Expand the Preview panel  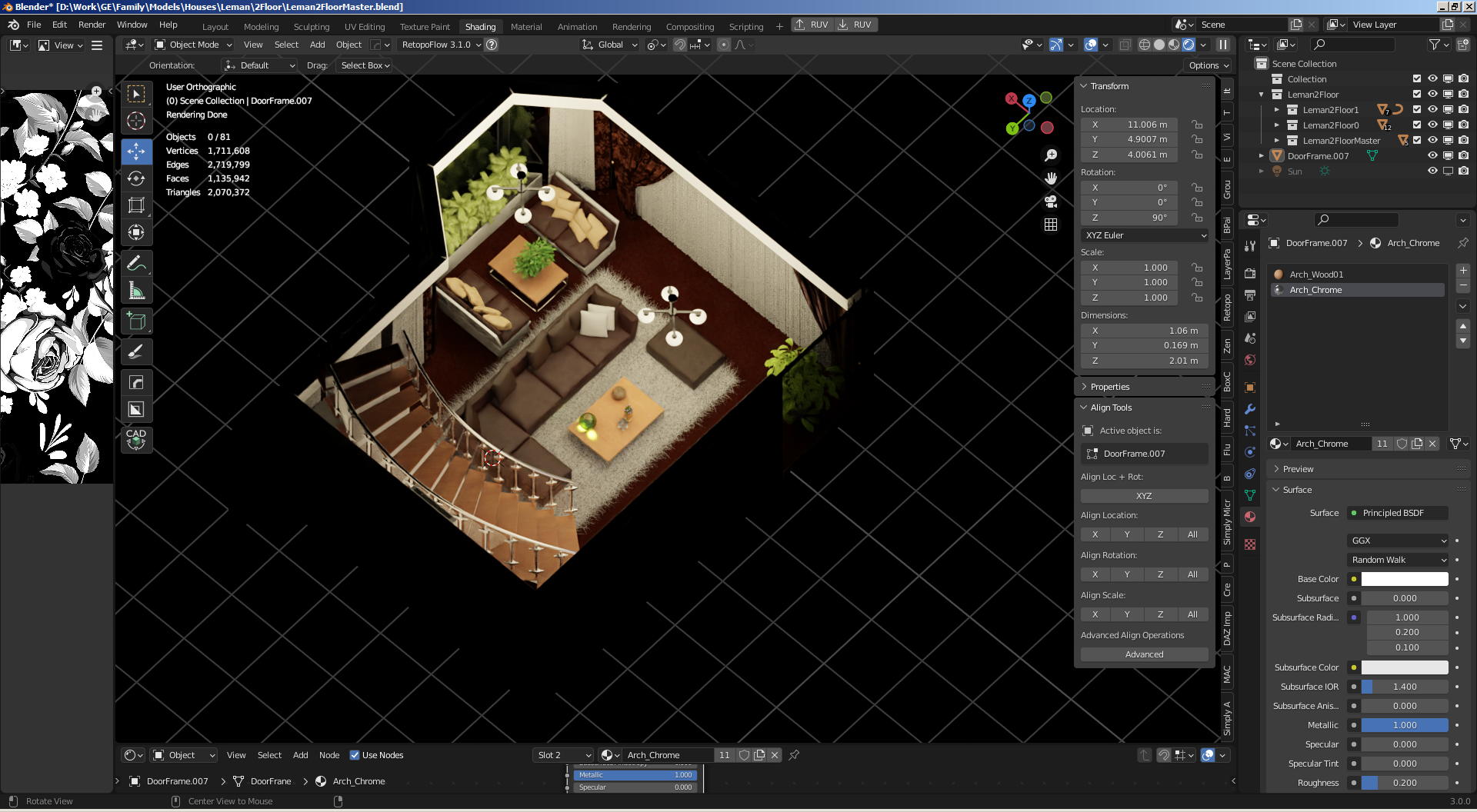1298,469
